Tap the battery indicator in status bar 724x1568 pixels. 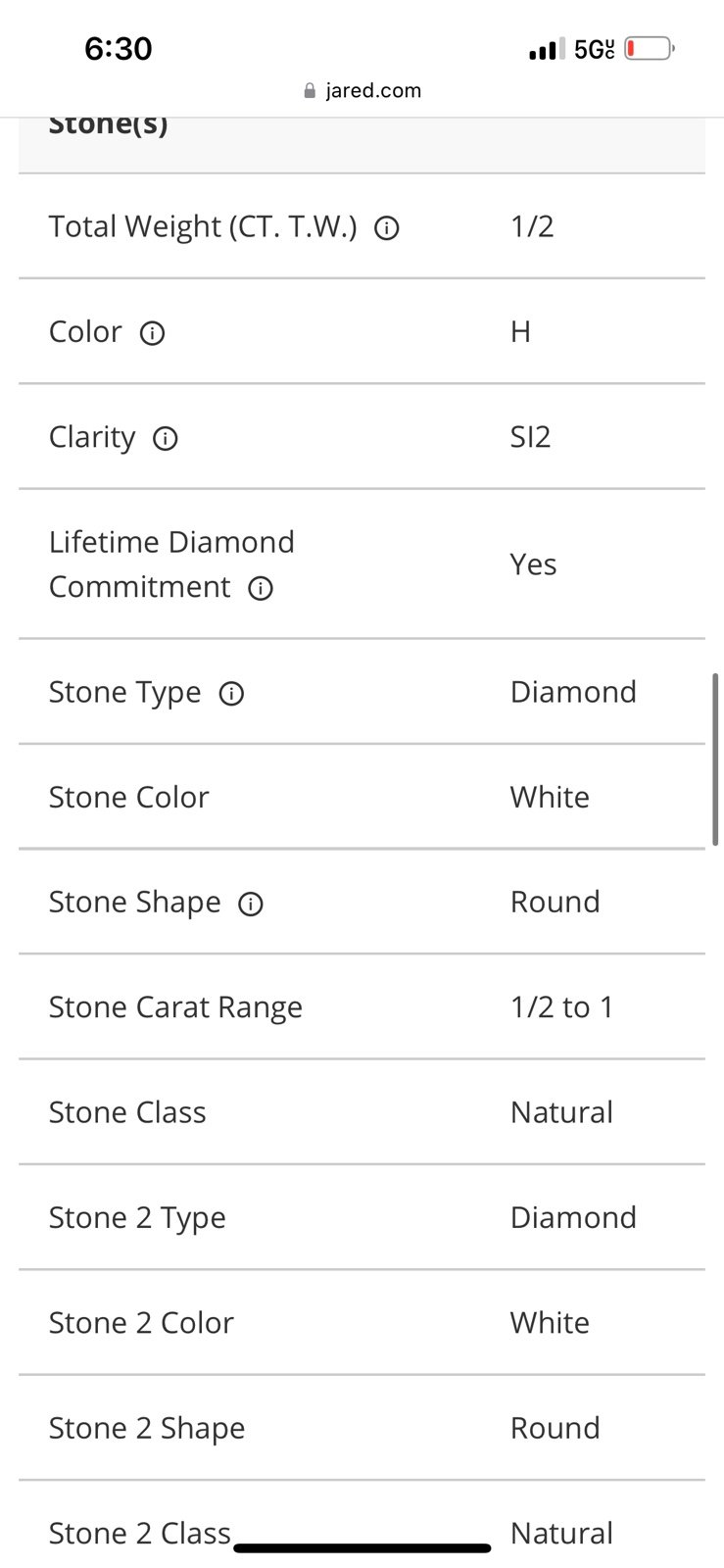[650, 48]
